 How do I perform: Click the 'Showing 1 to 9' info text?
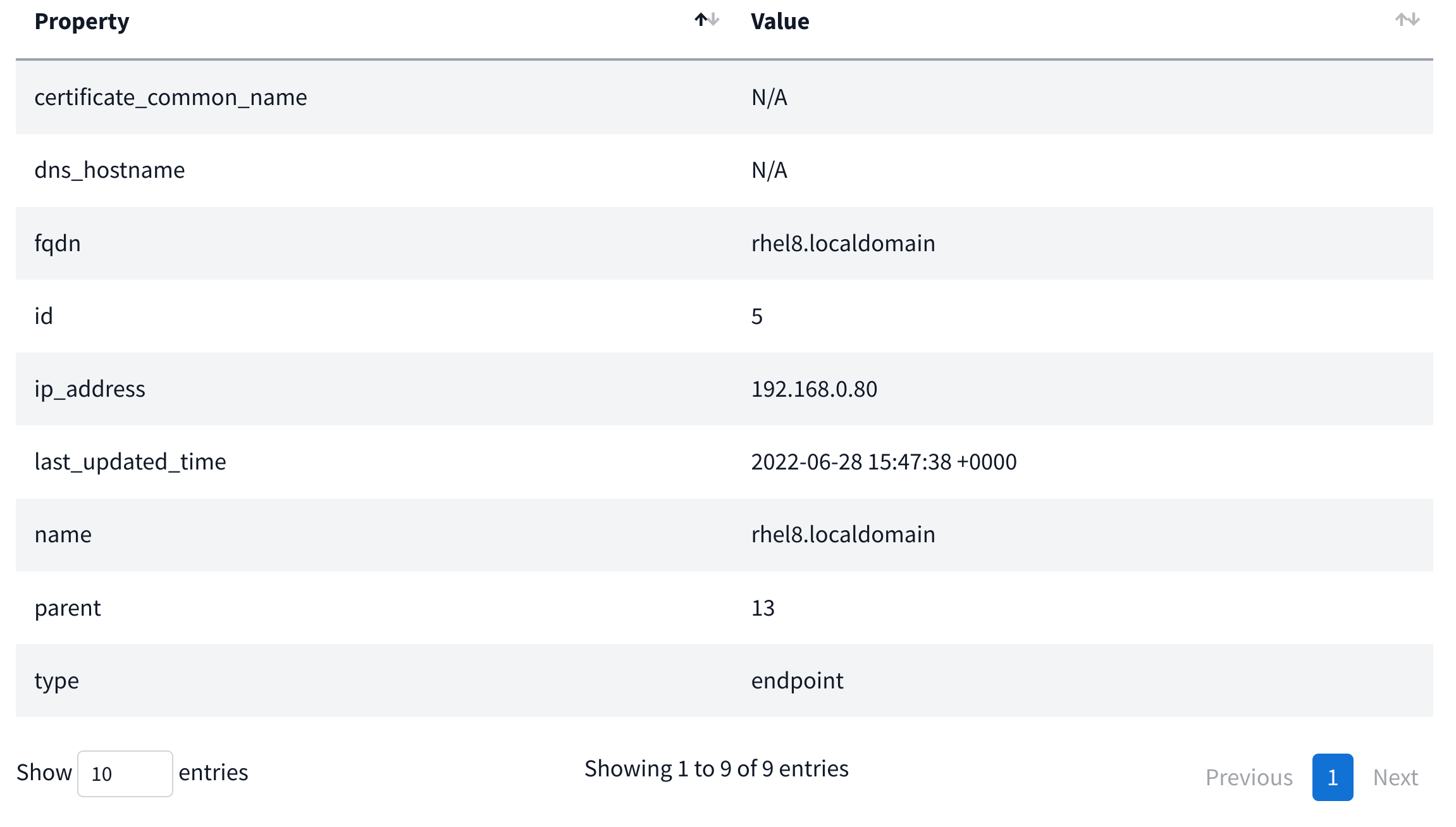716,769
